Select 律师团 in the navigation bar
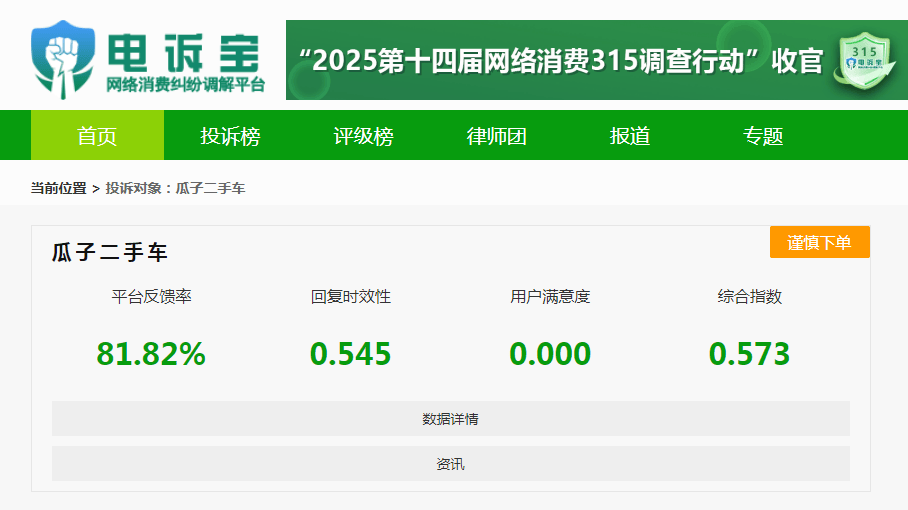Image resolution: width=908 pixels, height=510 pixels. 497,136
